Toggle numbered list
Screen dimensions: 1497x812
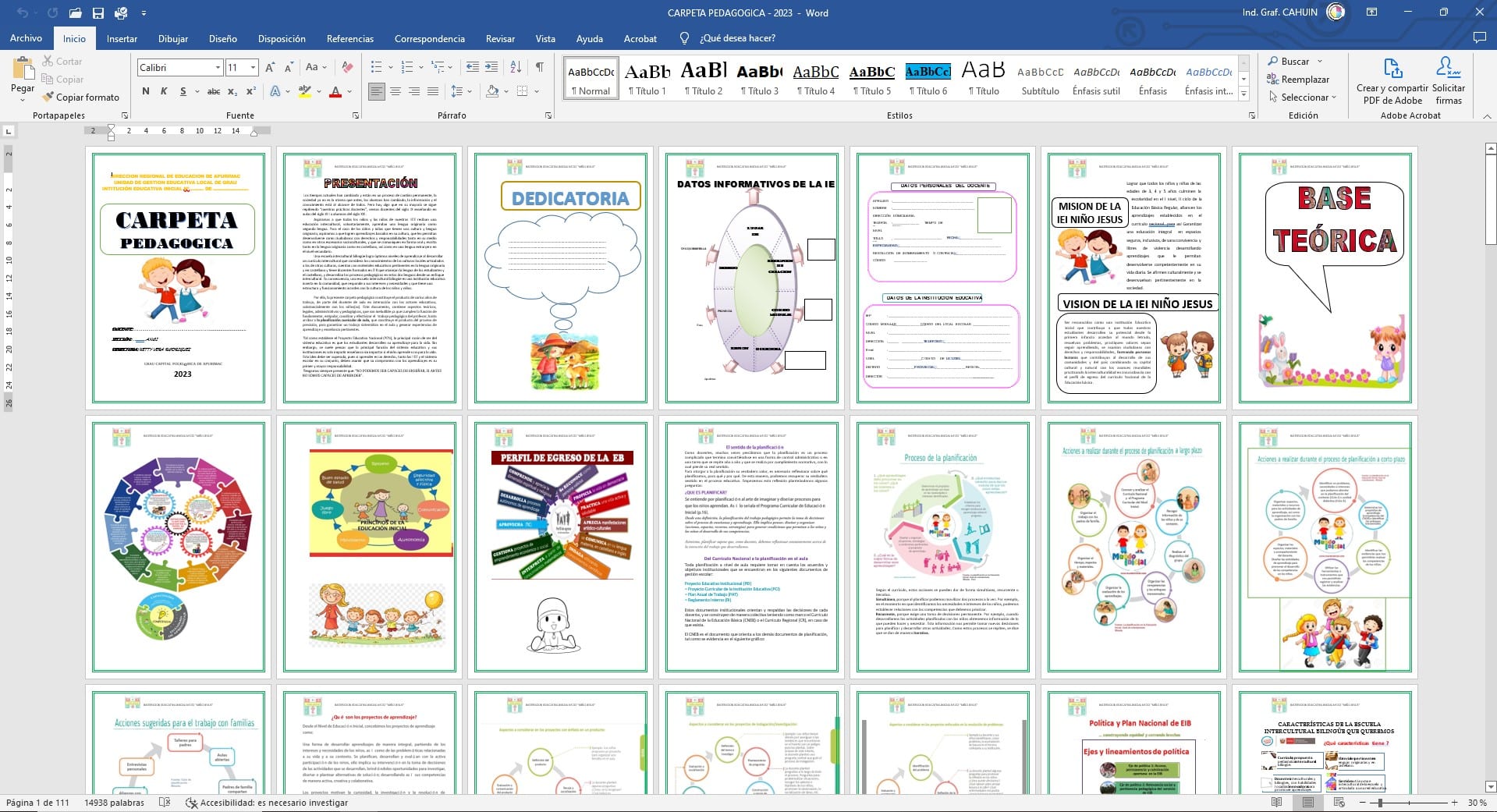406,68
